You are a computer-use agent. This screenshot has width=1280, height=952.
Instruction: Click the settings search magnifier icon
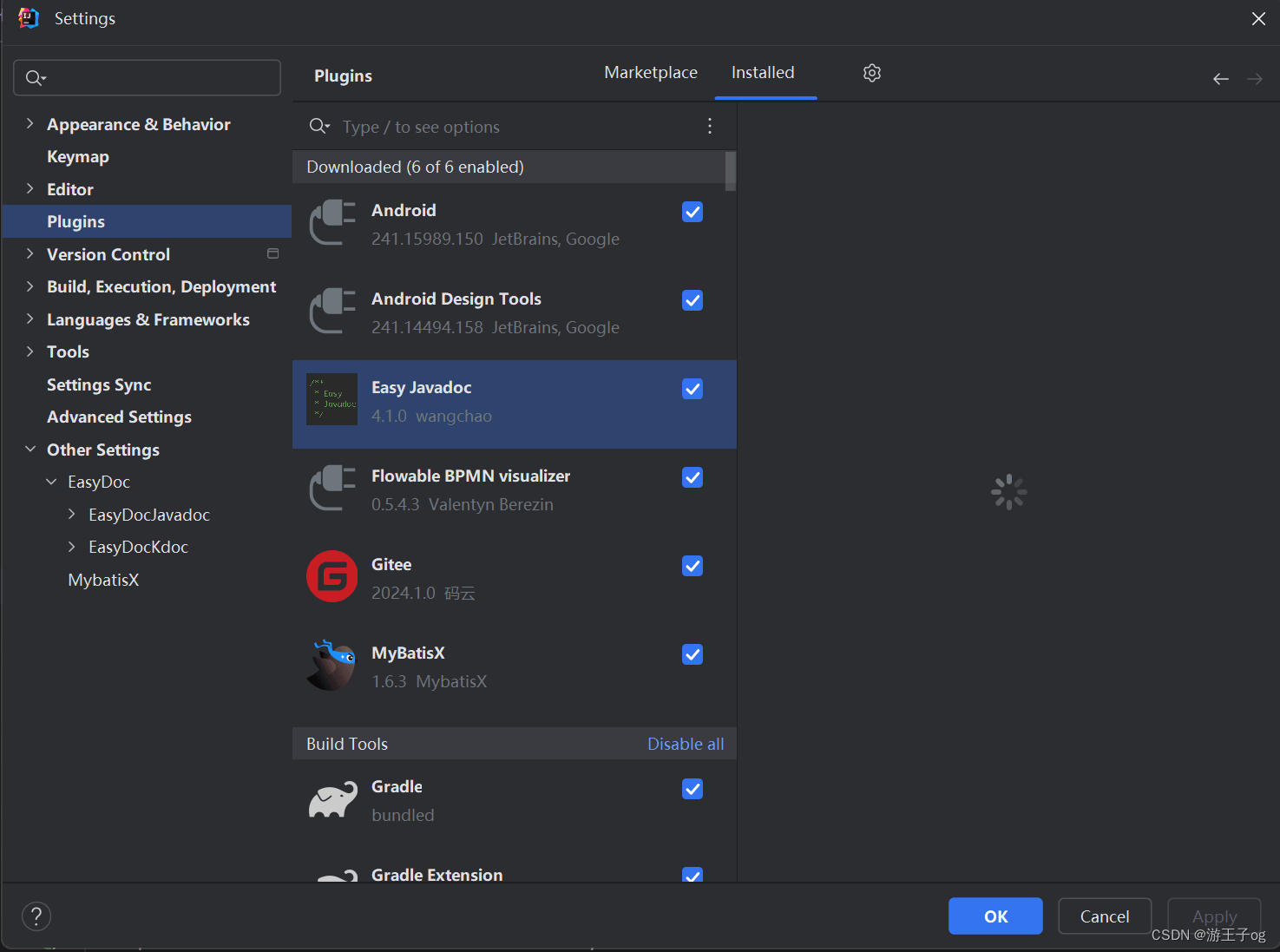click(x=36, y=78)
